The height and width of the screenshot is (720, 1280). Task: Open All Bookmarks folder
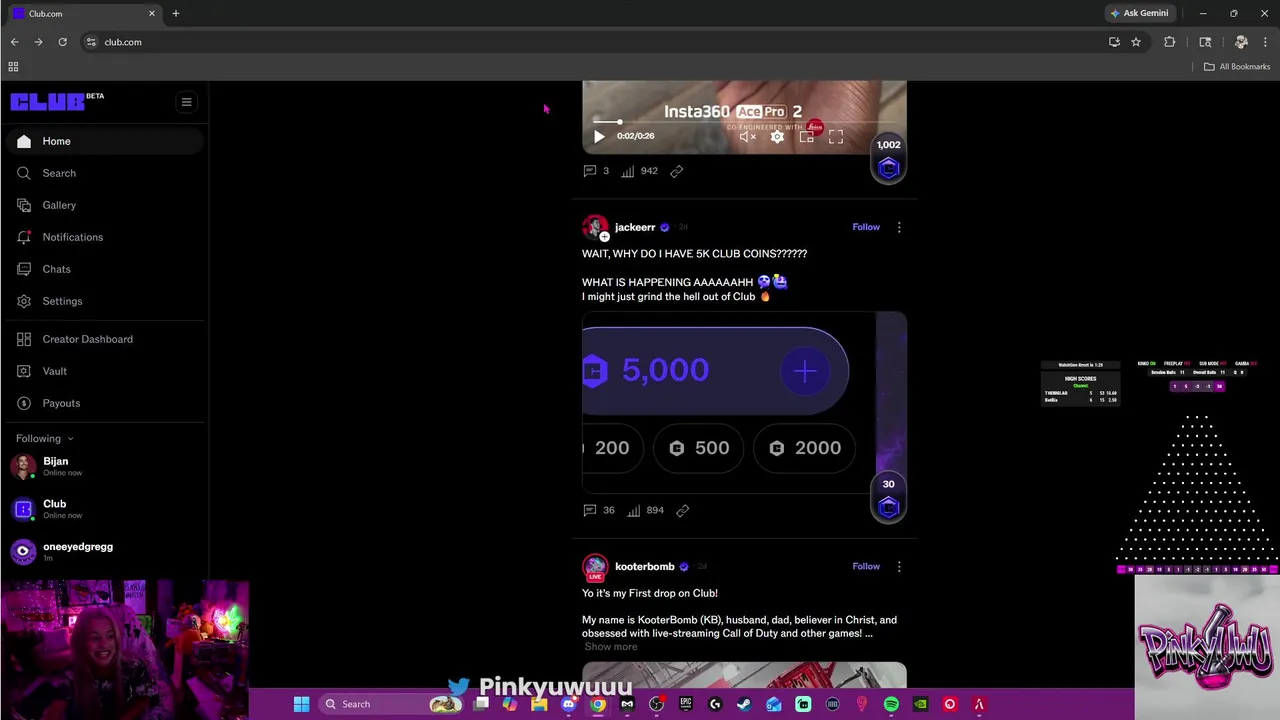click(1237, 66)
